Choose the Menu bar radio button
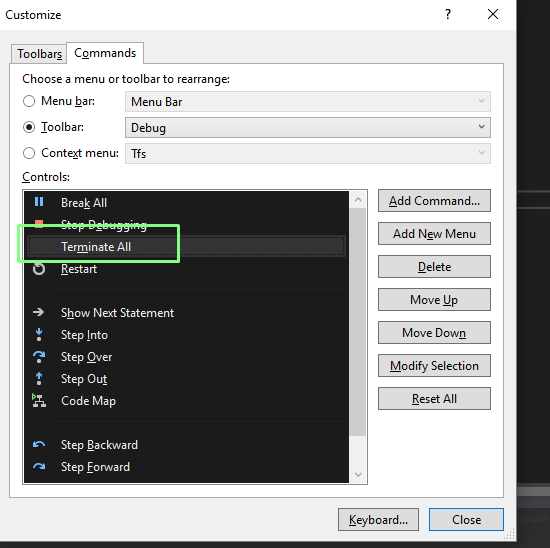 [x=29, y=101]
